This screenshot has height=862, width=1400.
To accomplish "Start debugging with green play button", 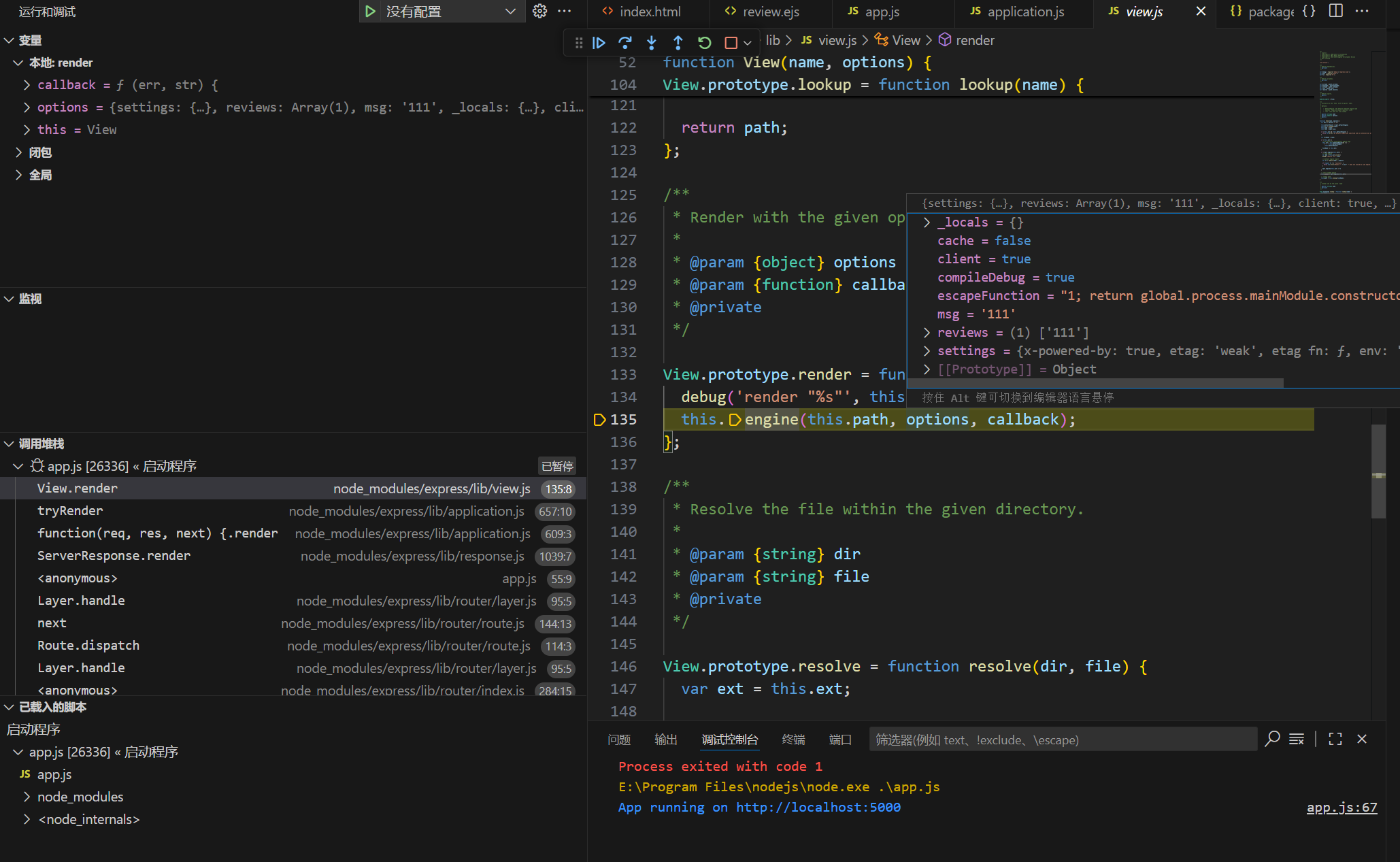I will coord(370,12).
